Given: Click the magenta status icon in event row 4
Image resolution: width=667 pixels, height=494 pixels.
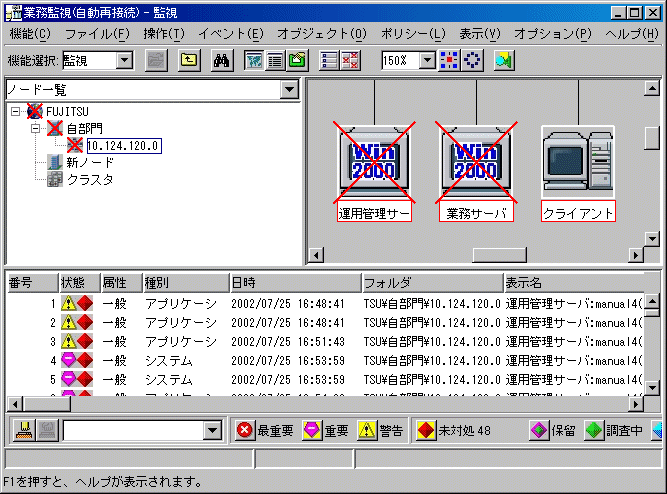Looking at the screenshot, I should tap(68, 360).
